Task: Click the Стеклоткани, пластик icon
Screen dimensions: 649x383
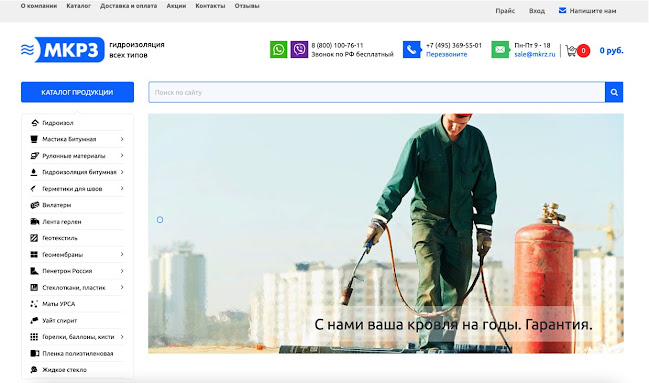Action: 34,287
